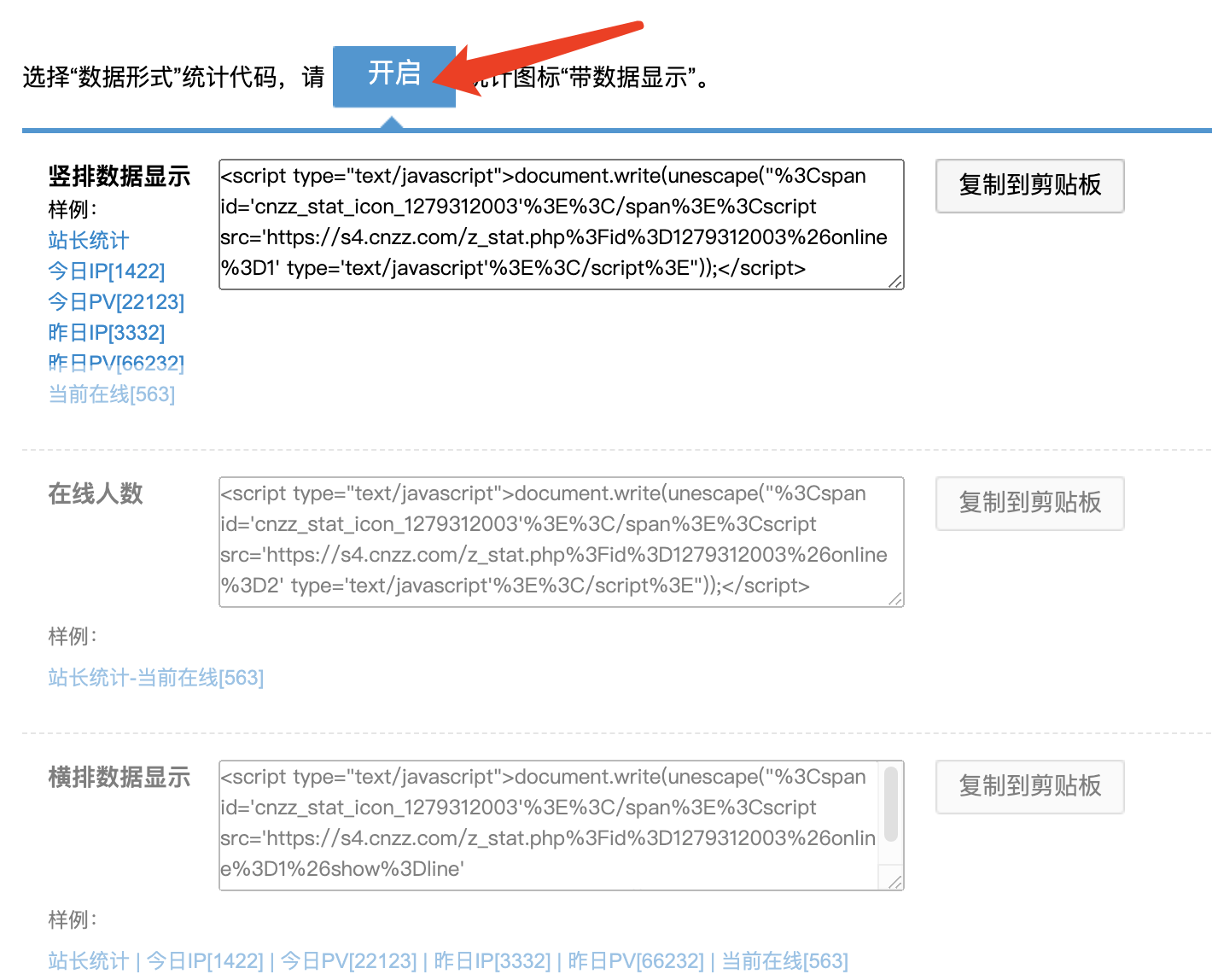This screenshot has width=1212, height=980.
Task: Open the 站长统计 link in the vertical sample list
Action: coord(89,241)
